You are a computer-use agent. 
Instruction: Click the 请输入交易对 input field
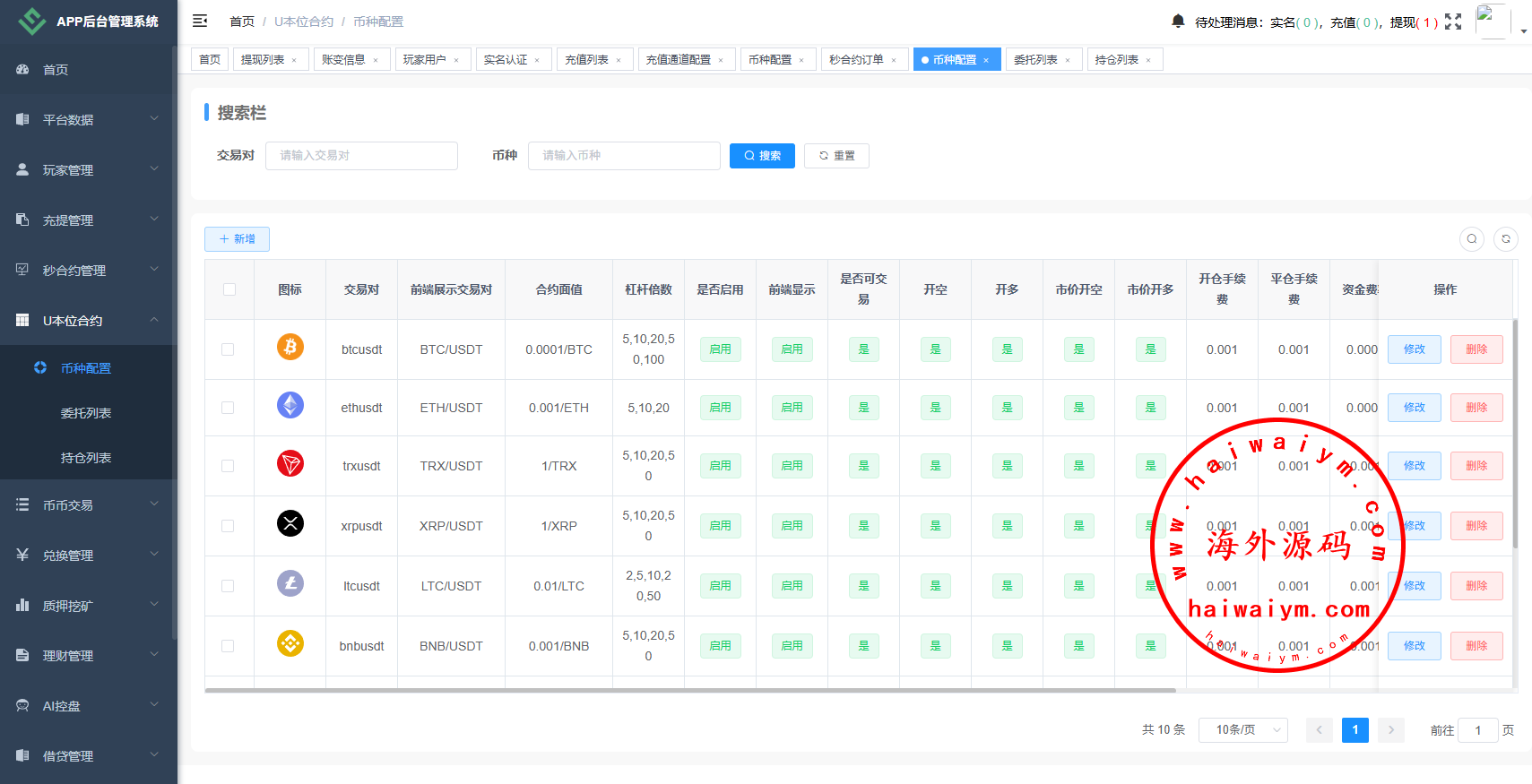361,156
